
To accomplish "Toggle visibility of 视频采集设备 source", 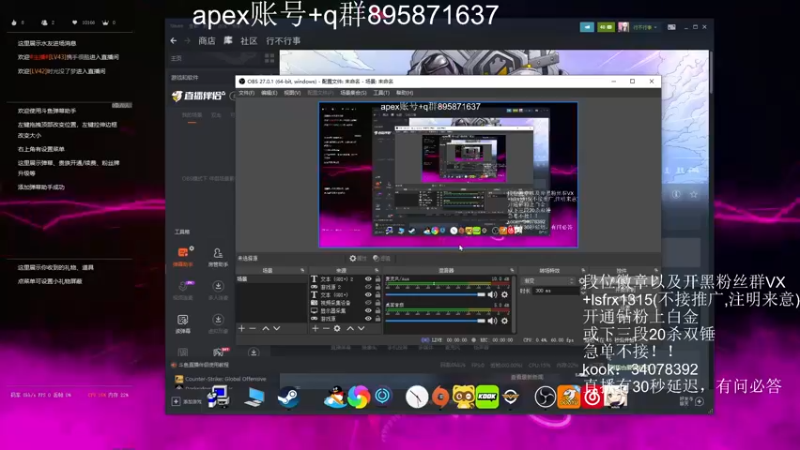I will 368,303.
